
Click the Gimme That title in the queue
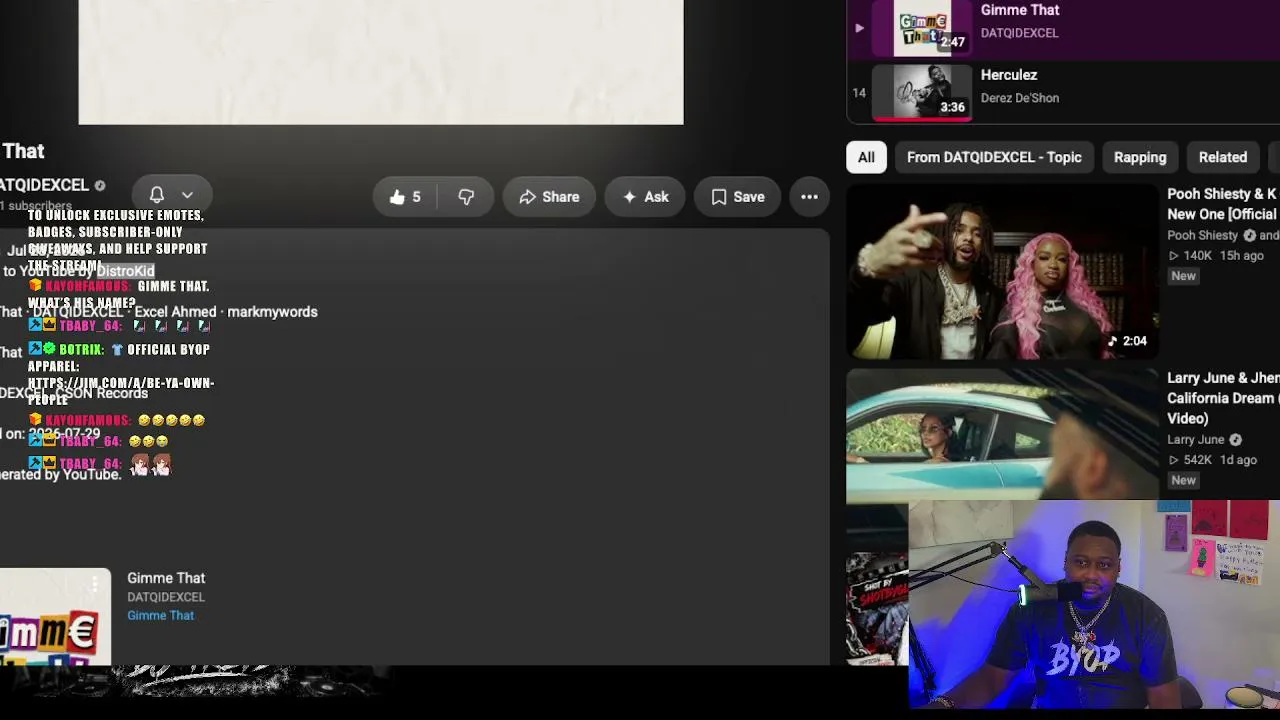1020,10
